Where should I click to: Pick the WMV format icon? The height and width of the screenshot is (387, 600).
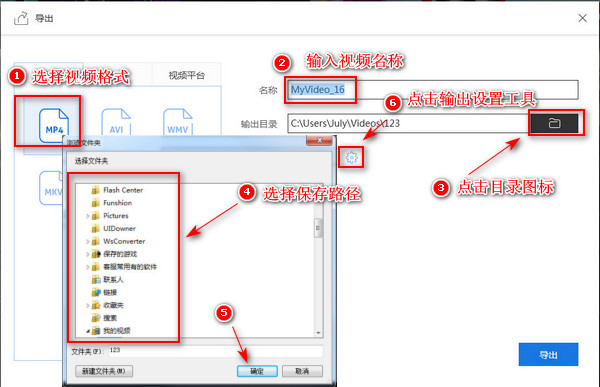pos(178,122)
